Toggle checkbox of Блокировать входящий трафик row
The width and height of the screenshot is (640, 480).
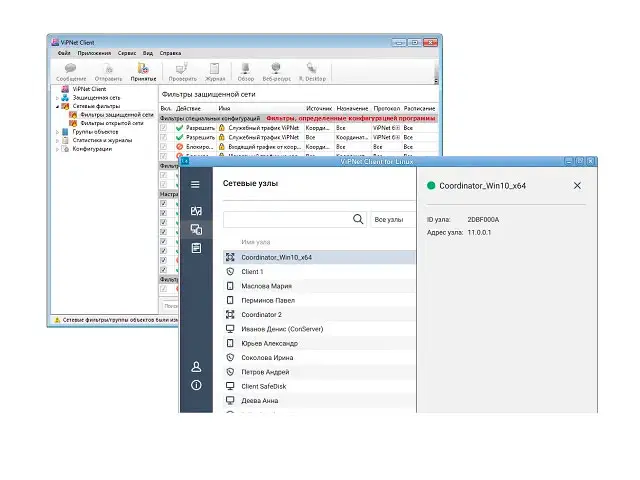click(164, 147)
